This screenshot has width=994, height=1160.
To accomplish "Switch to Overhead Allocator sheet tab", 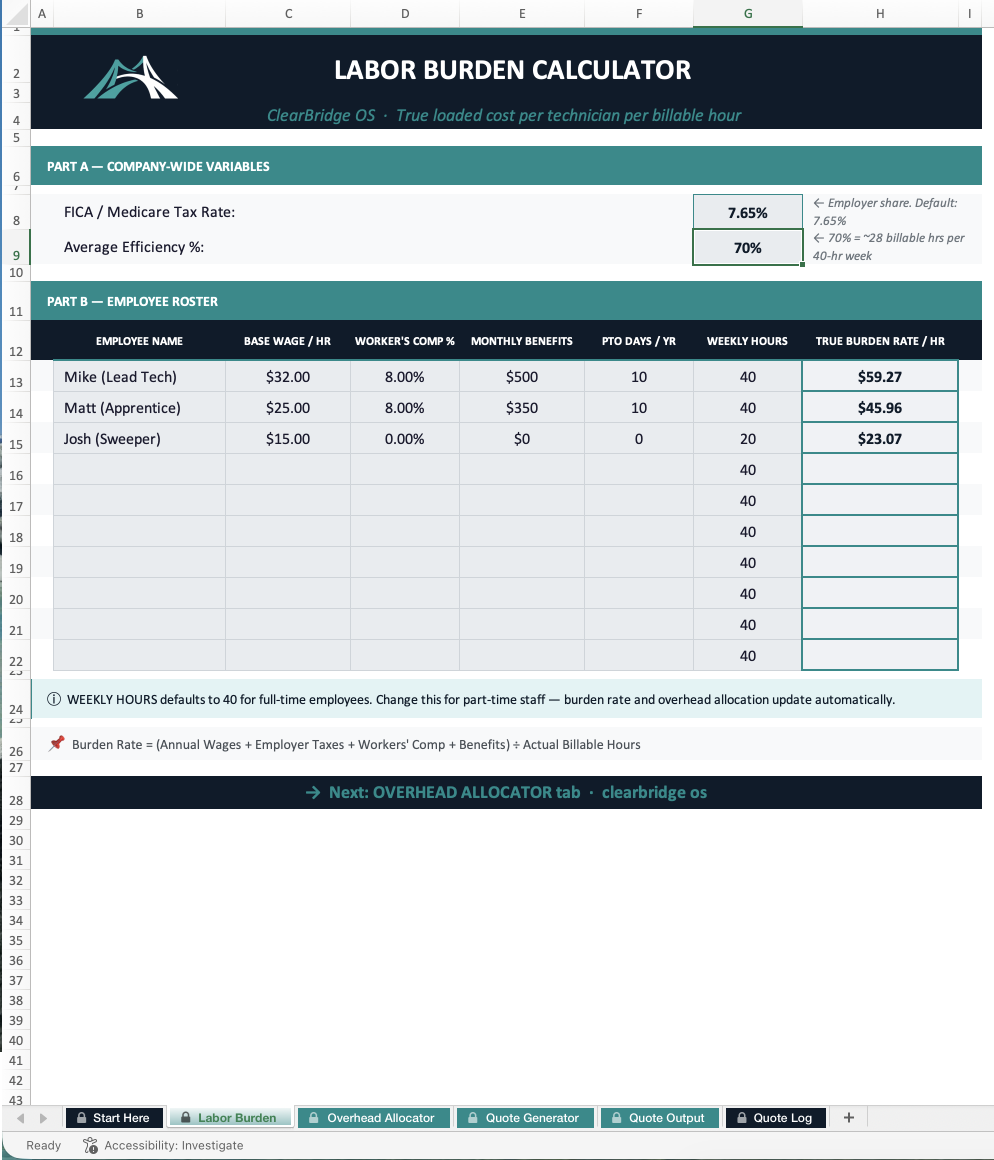I will [x=373, y=1118].
